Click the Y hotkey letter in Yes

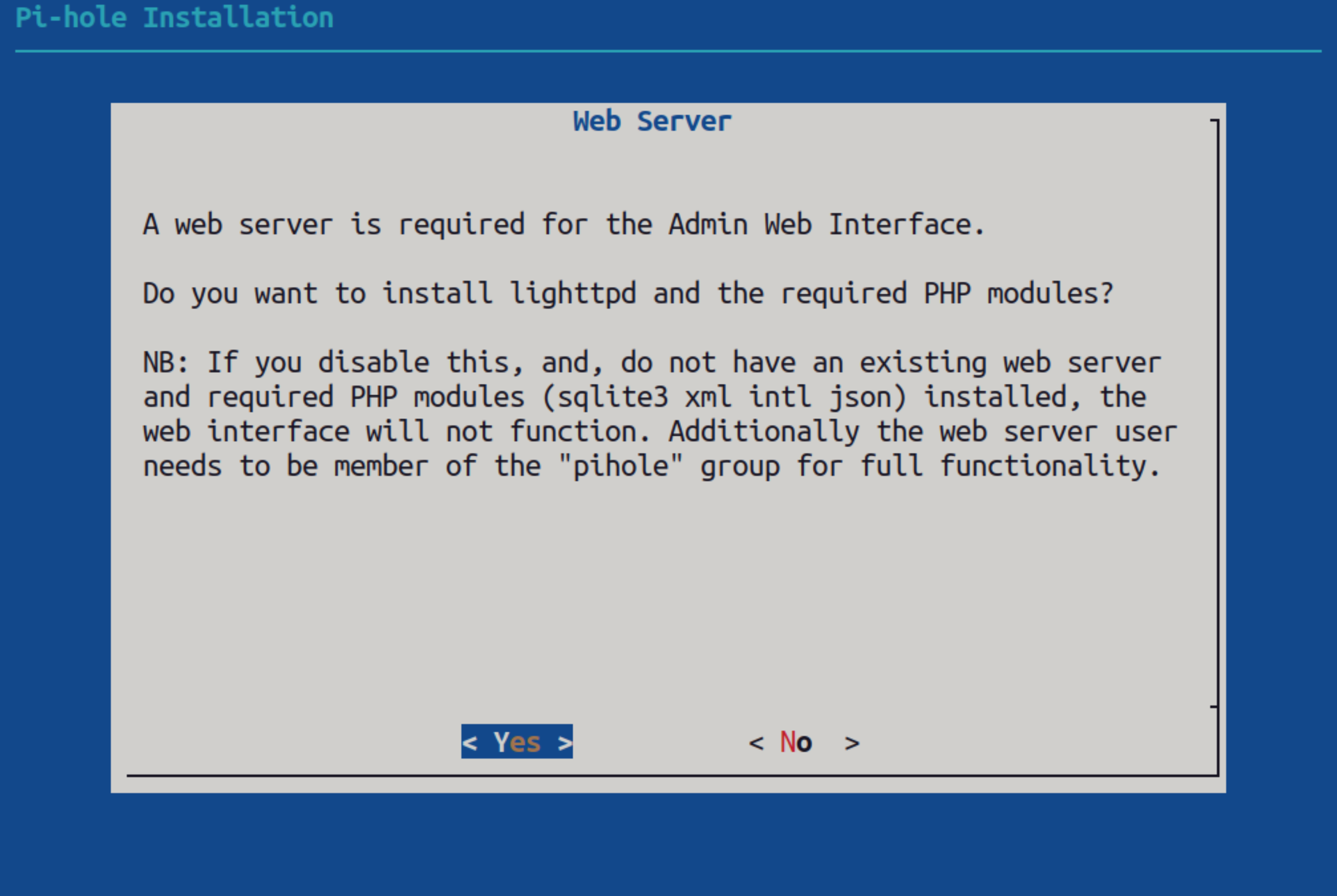click(x=501, y=742)
